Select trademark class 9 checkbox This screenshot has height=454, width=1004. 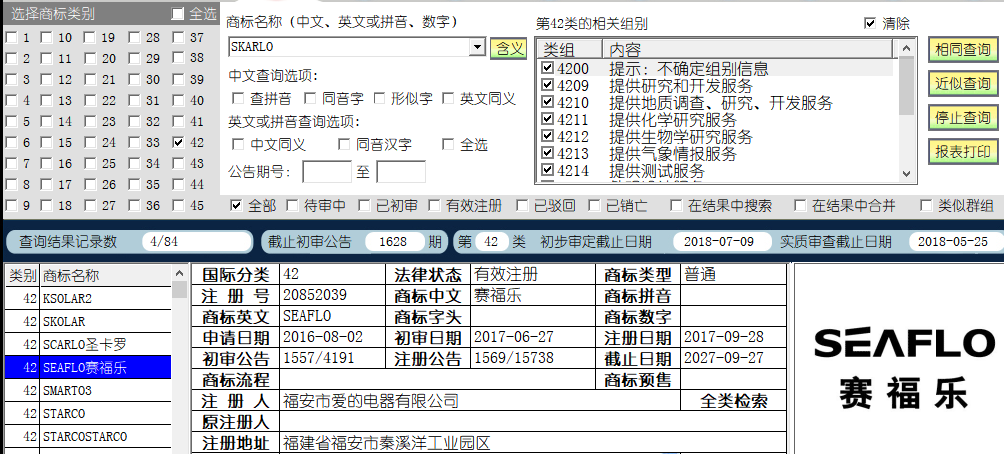[11, 206]
